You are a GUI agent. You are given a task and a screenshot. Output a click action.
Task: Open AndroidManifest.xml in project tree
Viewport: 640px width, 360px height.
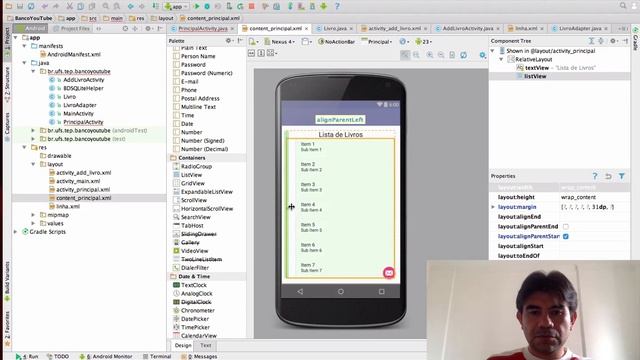73,54
